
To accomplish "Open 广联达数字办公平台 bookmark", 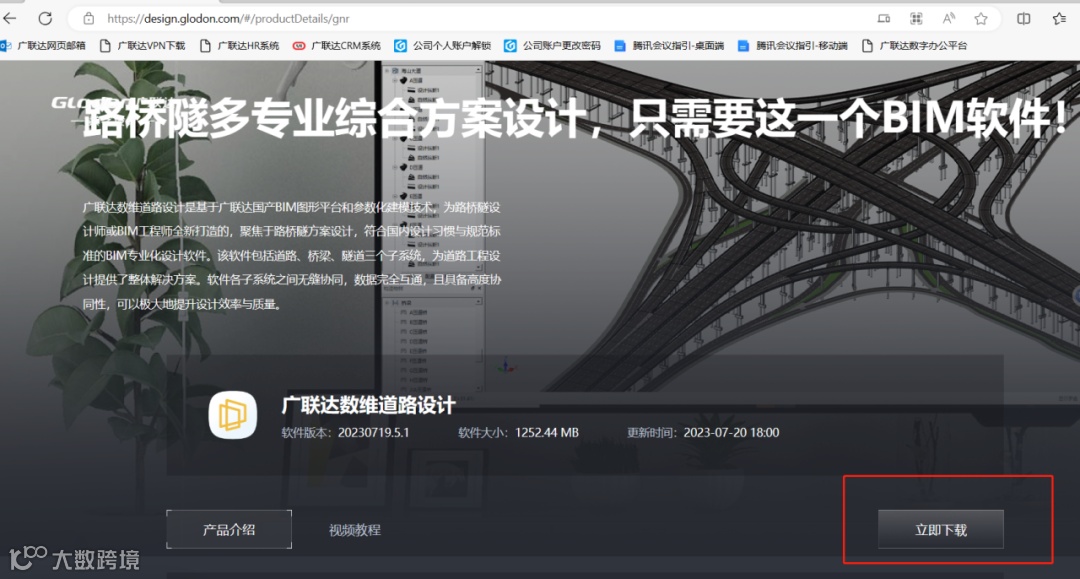I will [x=915, y=45].
